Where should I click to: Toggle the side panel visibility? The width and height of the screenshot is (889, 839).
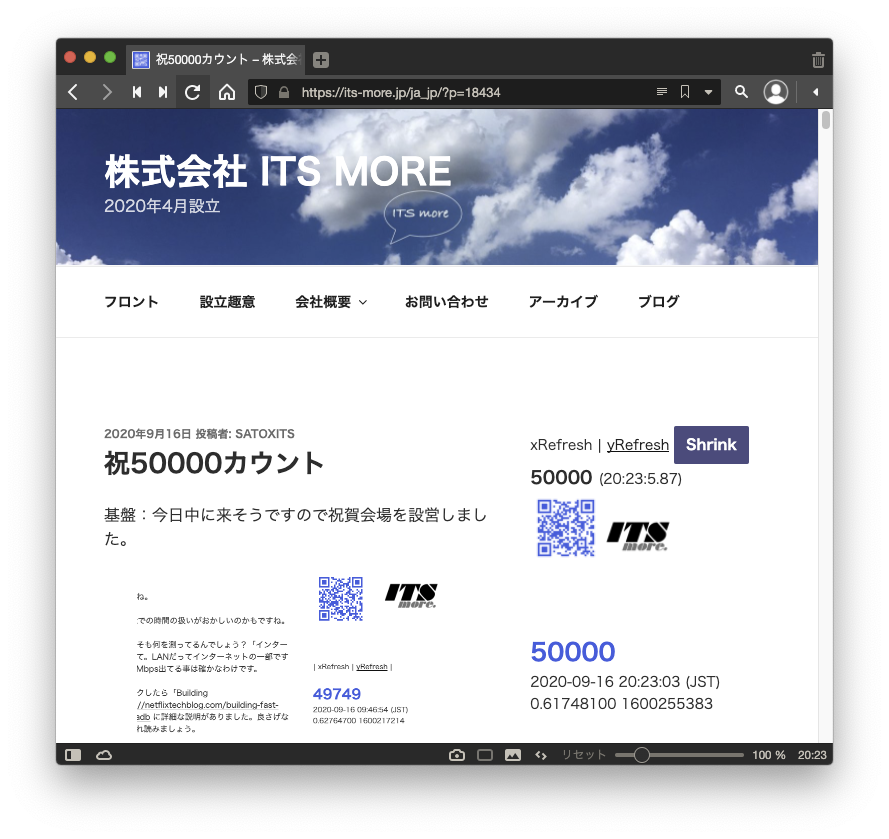[x=73, y=755]
